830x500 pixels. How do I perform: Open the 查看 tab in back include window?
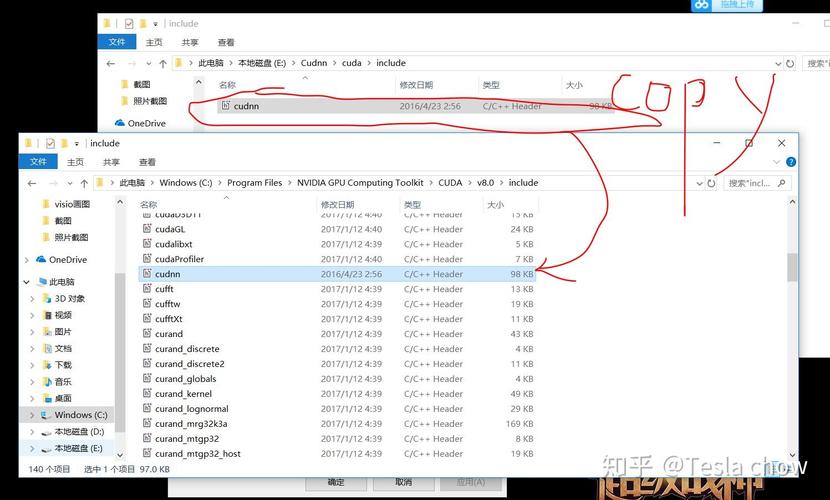click(226, 42)
